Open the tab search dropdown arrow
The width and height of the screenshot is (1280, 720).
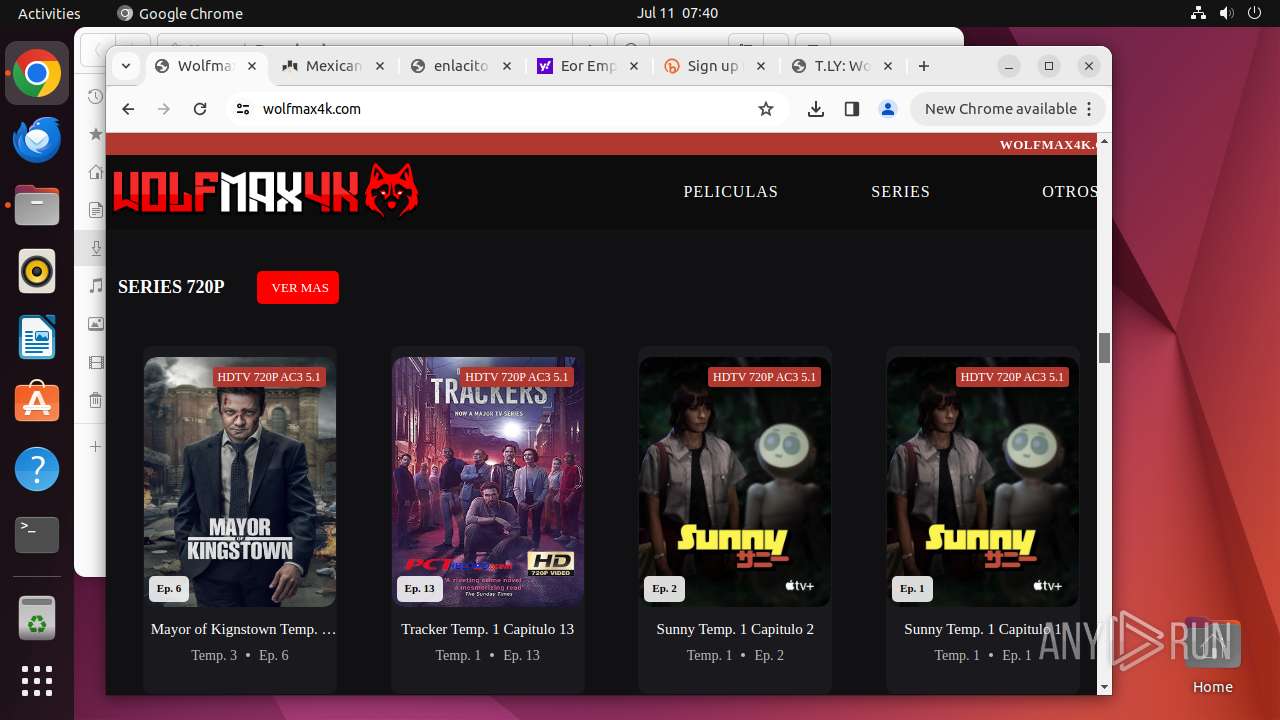tap(125, 66)
